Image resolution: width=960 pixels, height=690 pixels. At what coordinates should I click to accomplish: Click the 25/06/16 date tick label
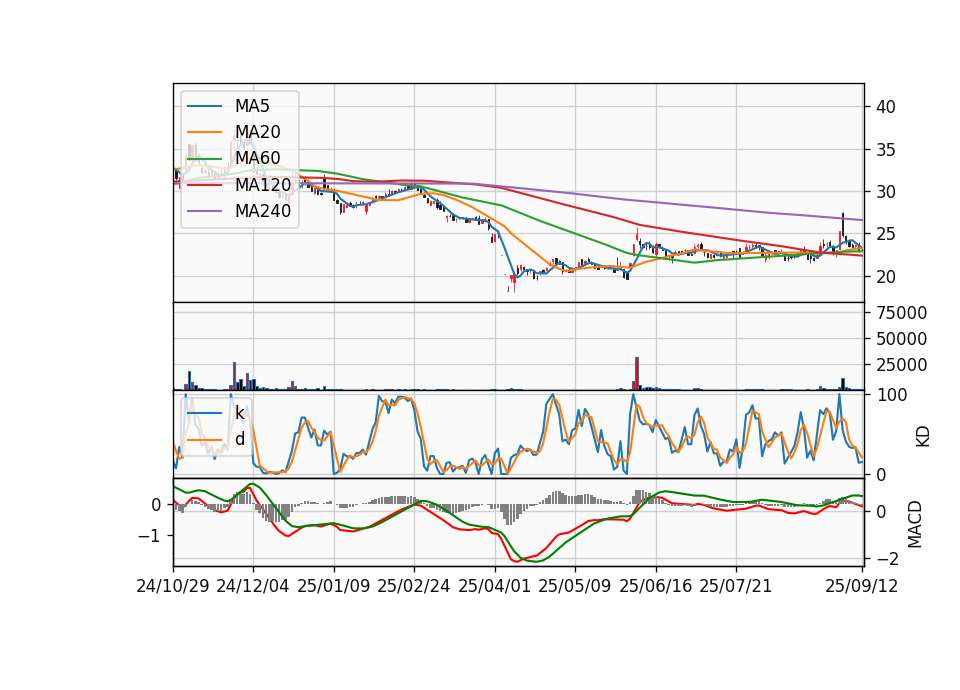point(656,586)
